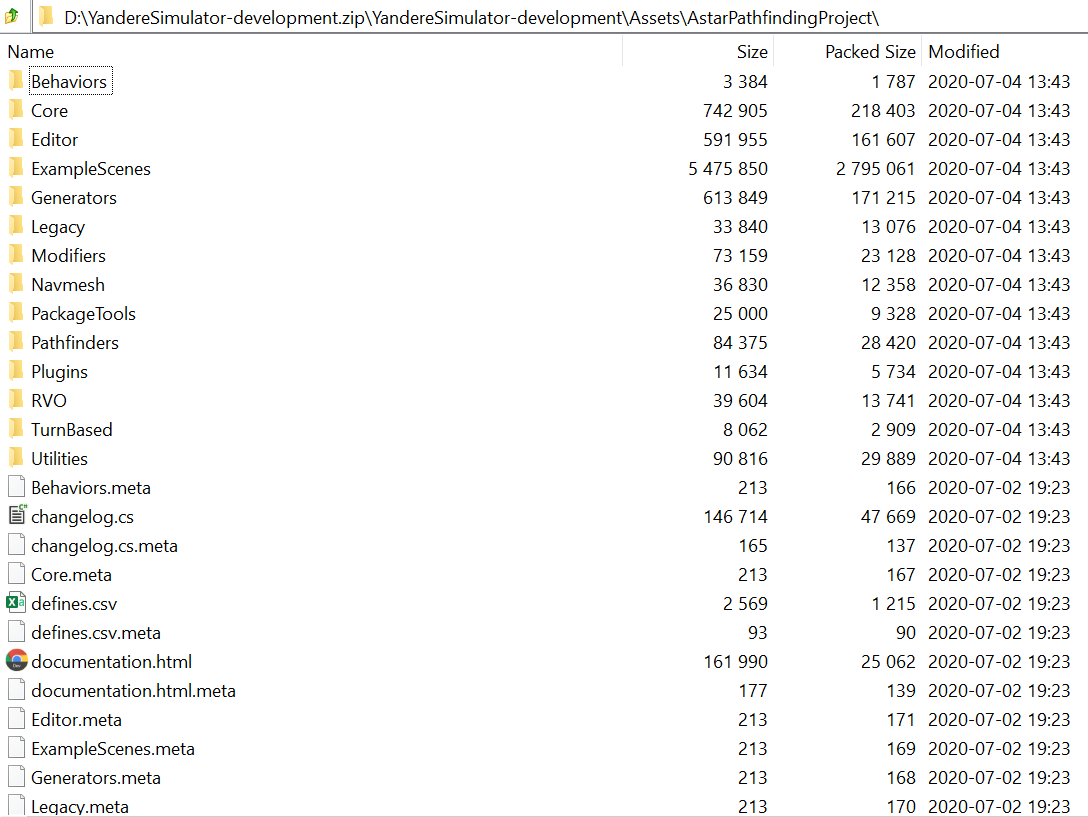Select the defines.csv file name
This screenshot has height=817, width=1088.
coord(74,604)
